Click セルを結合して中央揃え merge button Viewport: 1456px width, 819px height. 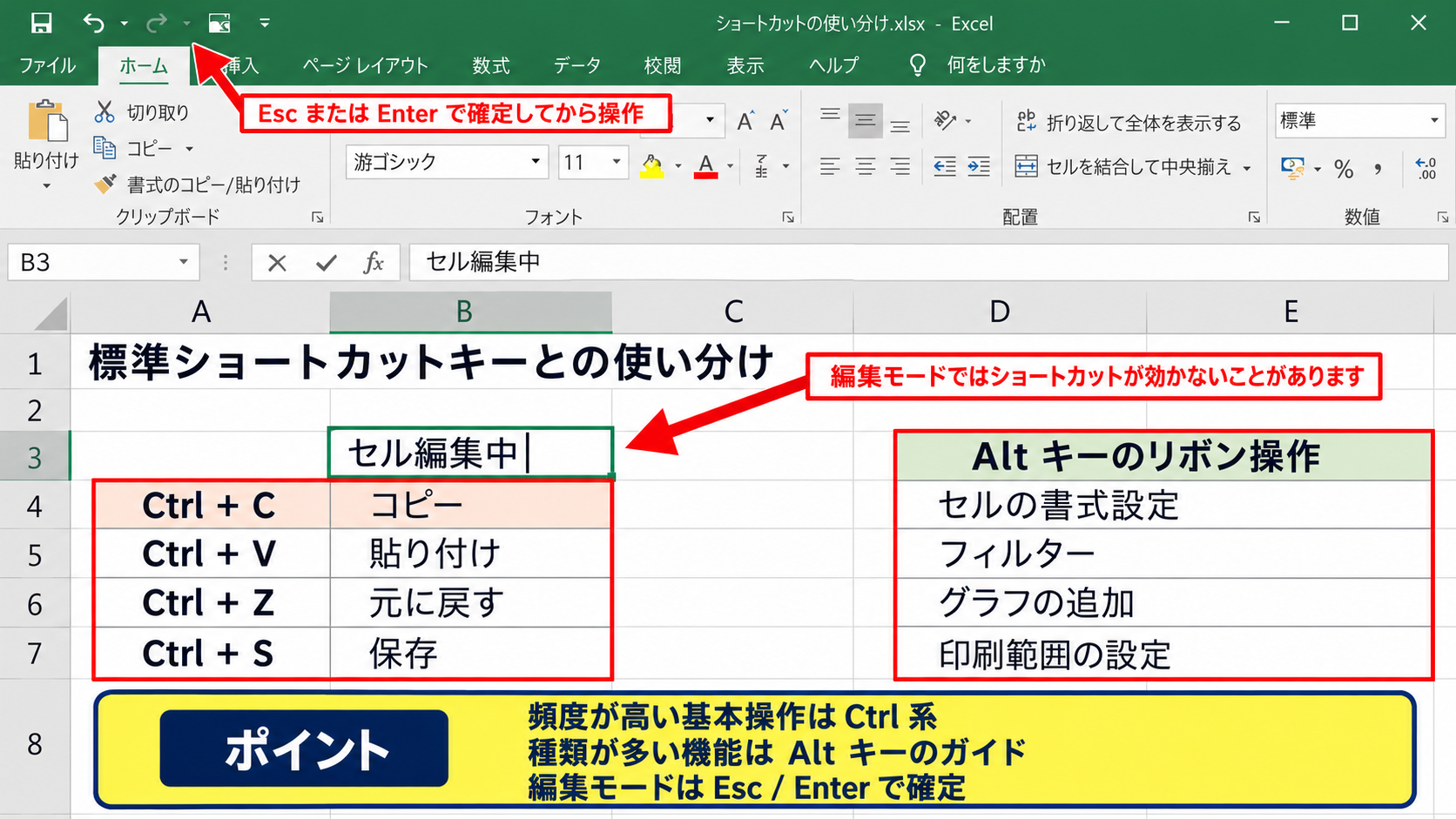[1123, 166]
